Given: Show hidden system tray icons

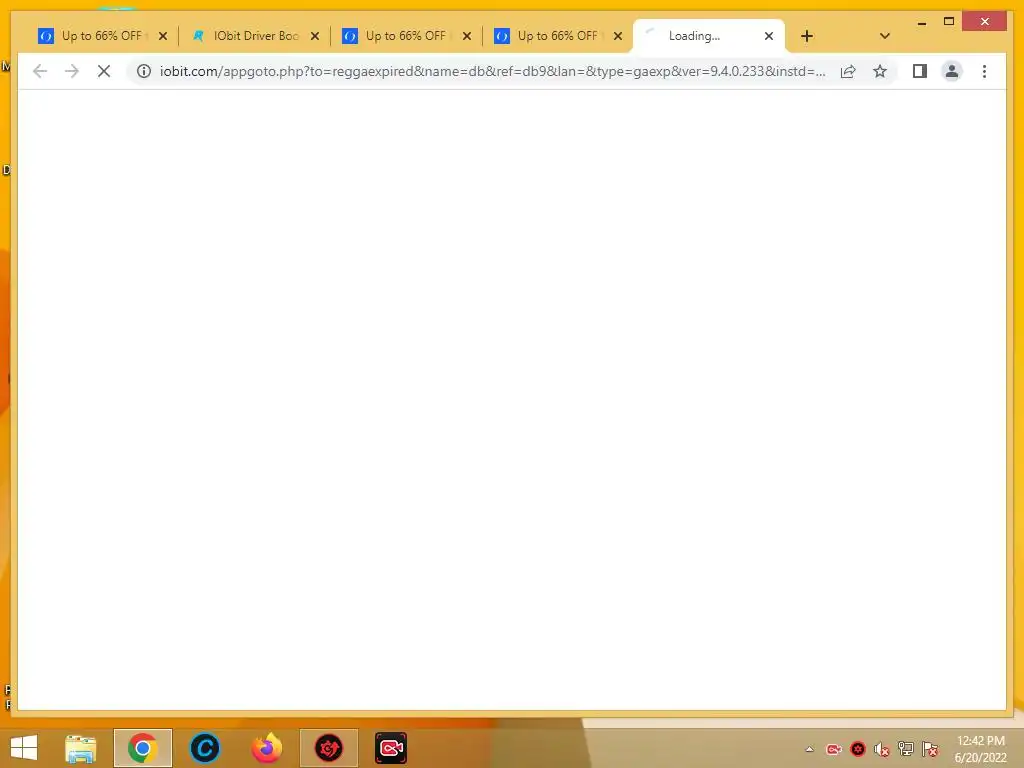Looking at the screenshot, I should pyautogui.click(x=809, y=749).
